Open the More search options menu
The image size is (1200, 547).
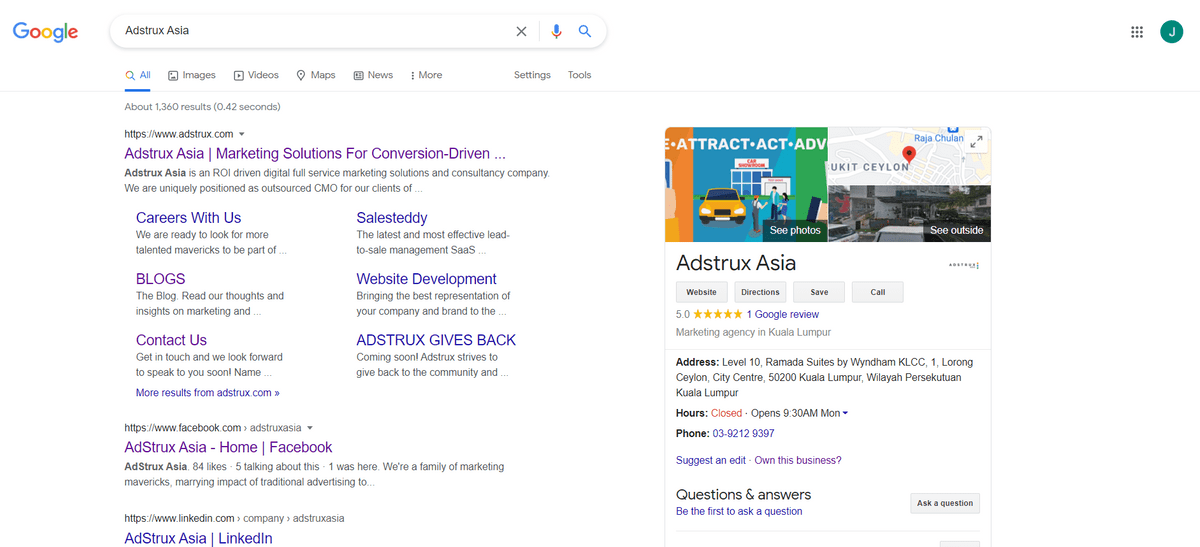(x=426, y=75)
